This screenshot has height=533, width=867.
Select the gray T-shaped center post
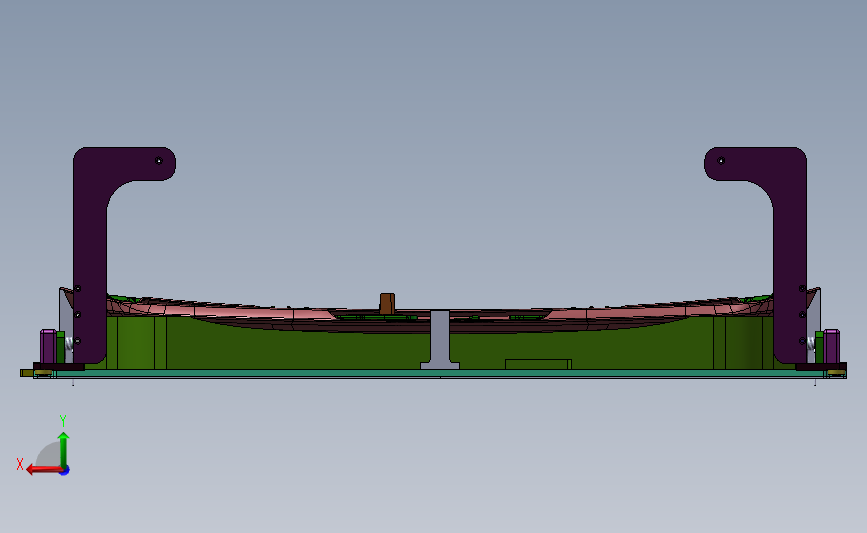440,338
